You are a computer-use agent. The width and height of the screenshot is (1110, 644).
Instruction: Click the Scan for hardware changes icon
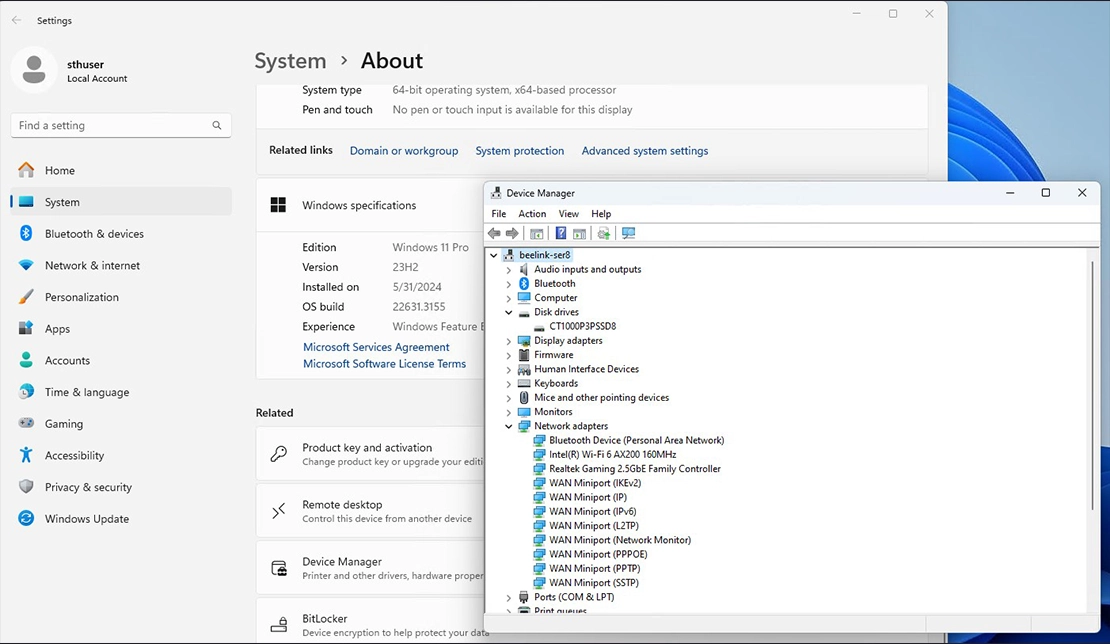pos(628,233)
